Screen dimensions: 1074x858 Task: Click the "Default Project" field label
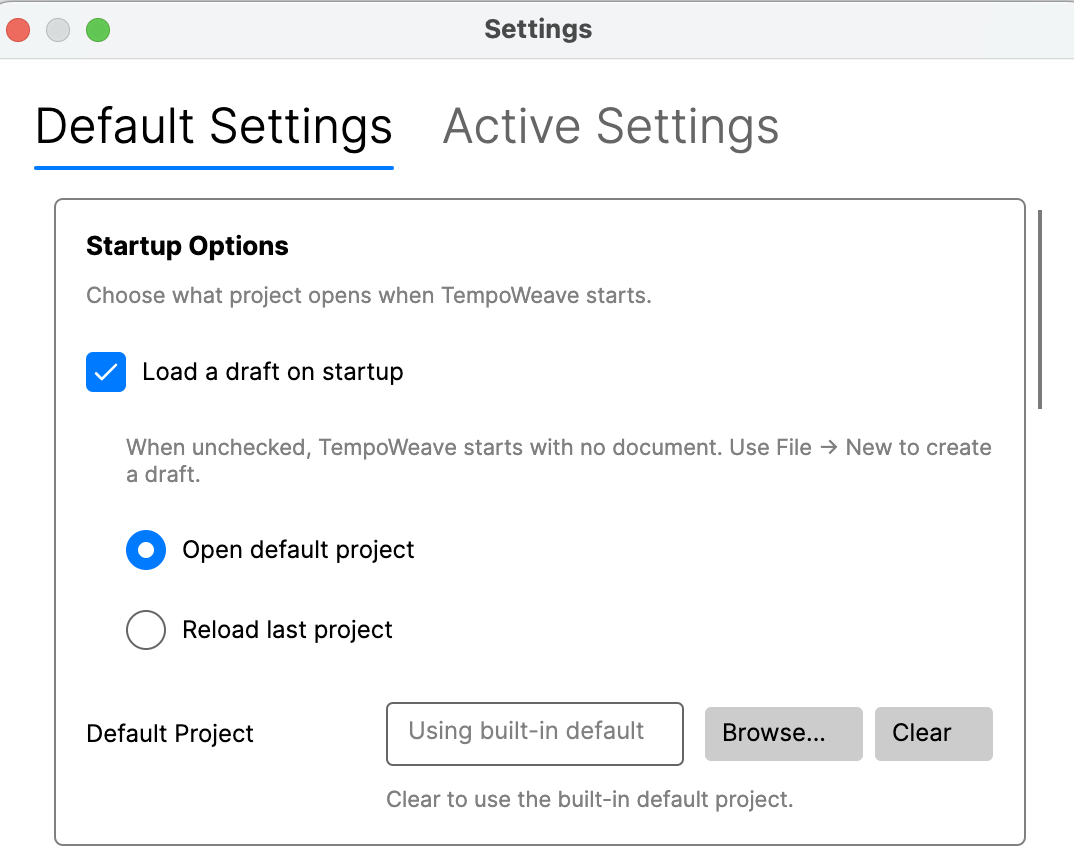[170, 734]
